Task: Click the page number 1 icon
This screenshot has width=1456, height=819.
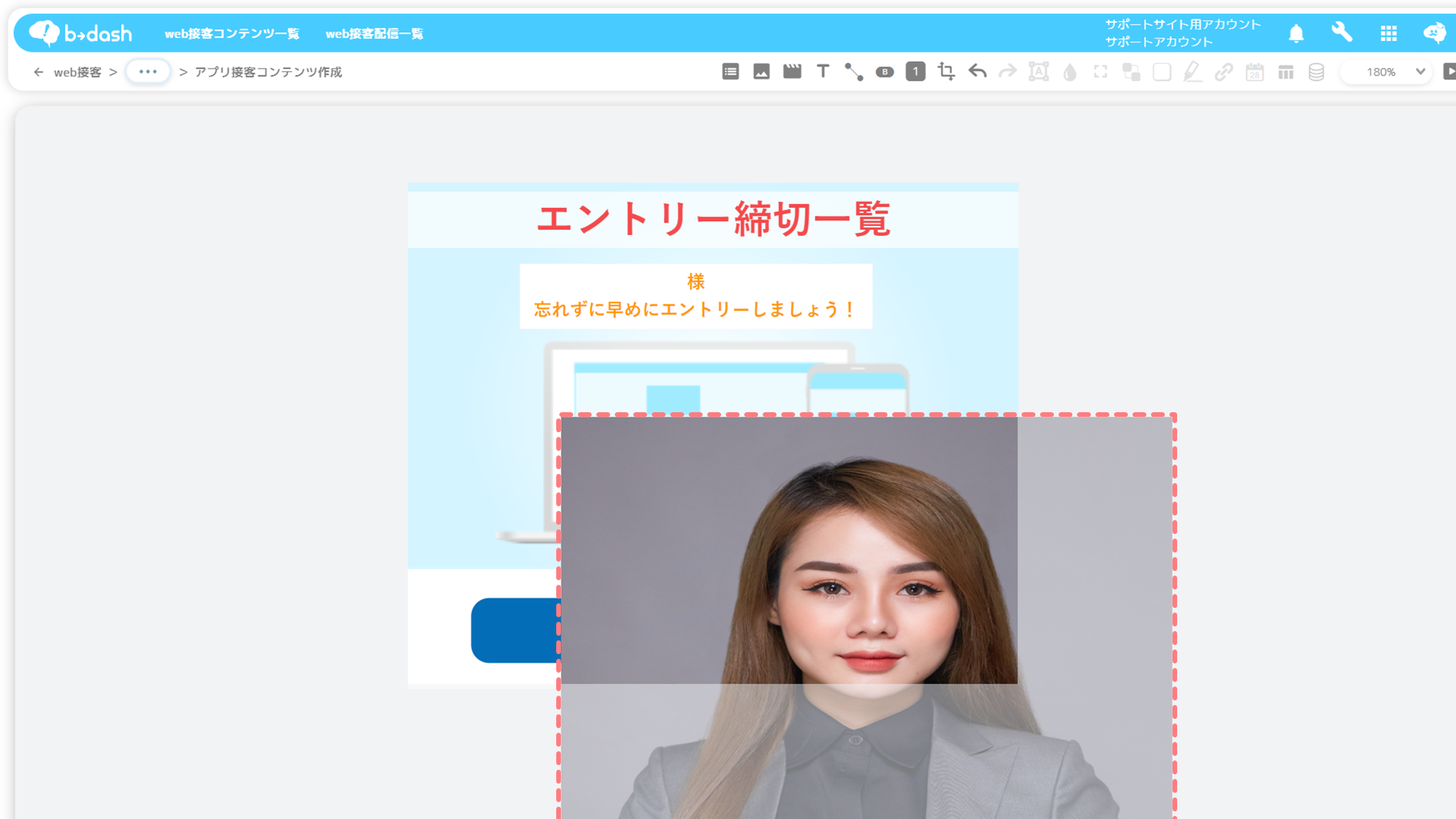Action: 915,72
